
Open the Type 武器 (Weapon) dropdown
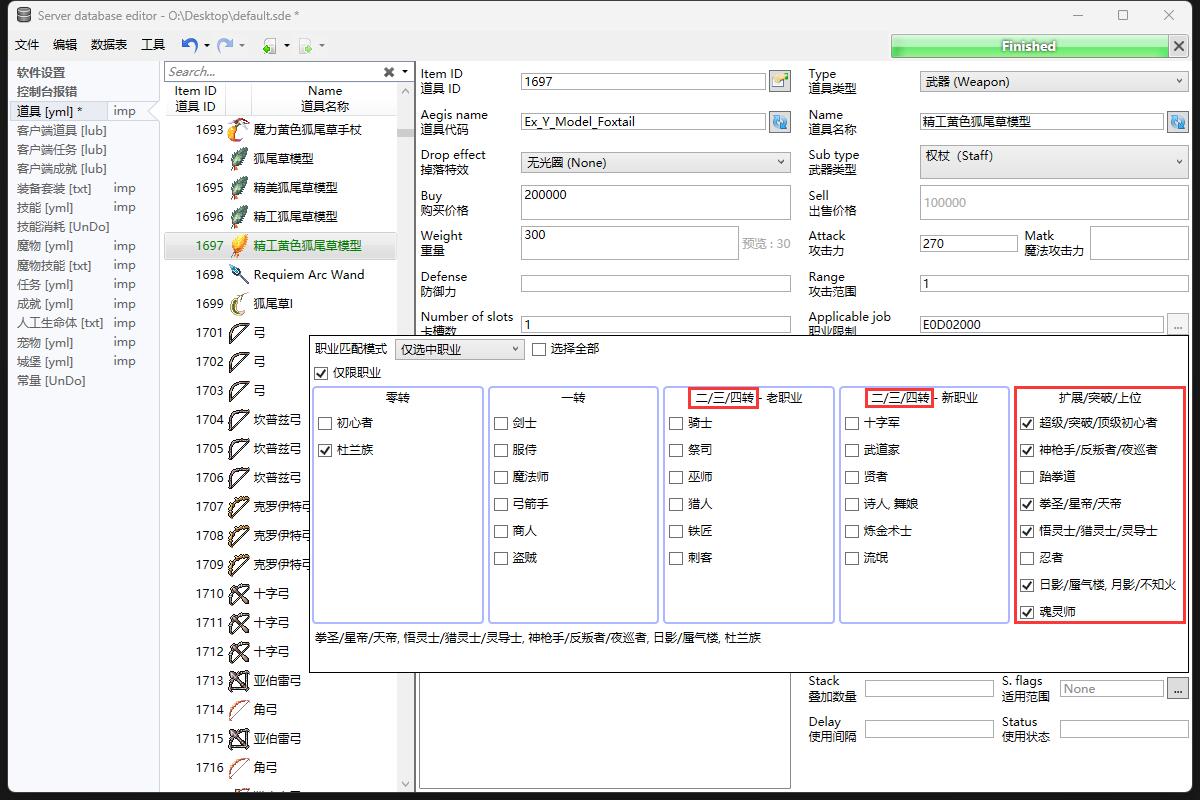coord(1051,81)
